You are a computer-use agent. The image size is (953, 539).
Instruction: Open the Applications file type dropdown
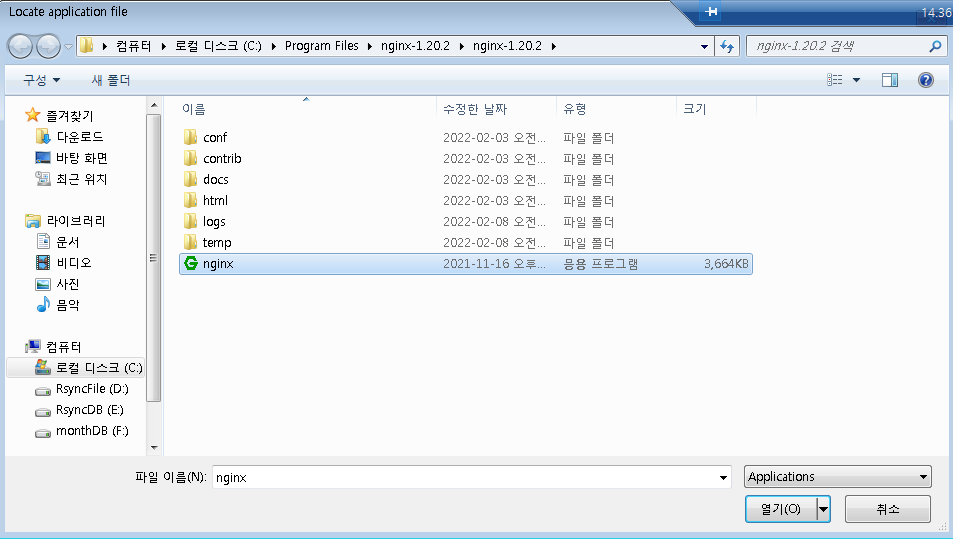[x=838, y=476]
